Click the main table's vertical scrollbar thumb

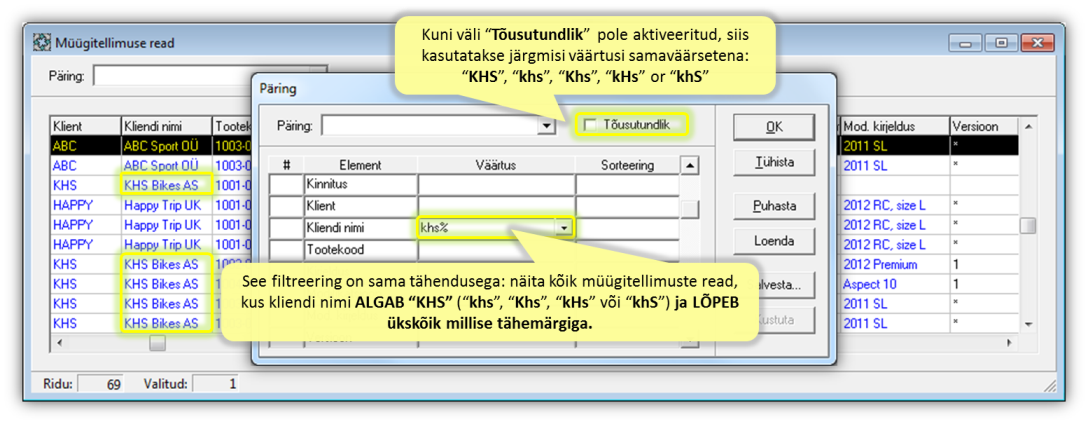(1028, 226)
